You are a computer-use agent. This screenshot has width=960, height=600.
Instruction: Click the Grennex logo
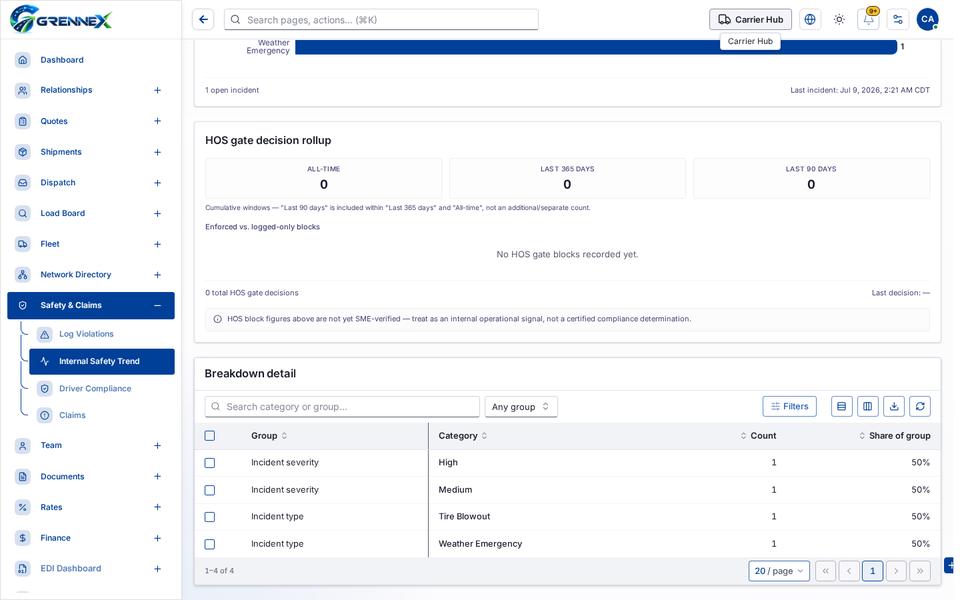pos(61,19)
